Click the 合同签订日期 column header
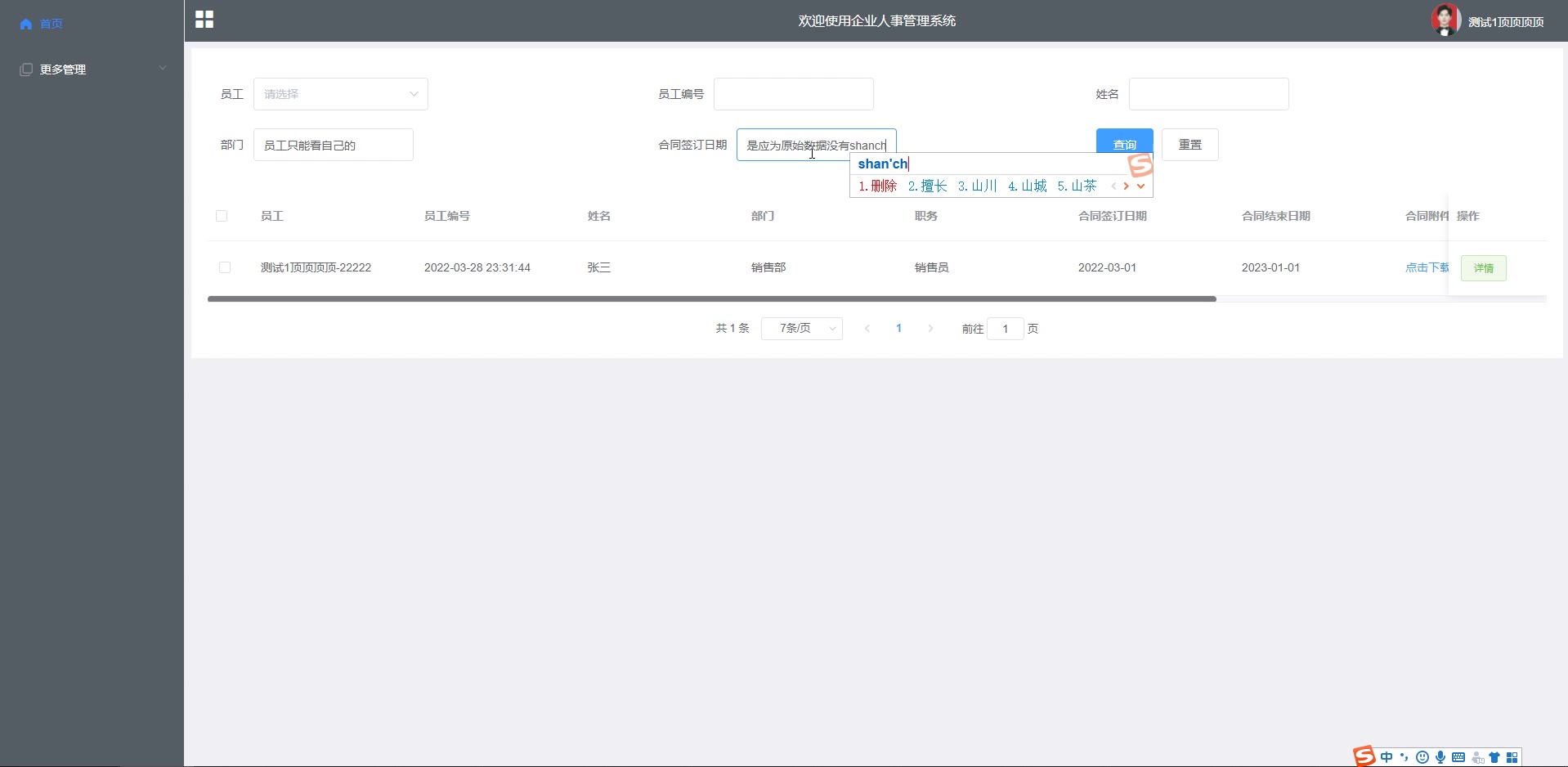This screenshot has width=1568, height=767. tap(1113, 216)
